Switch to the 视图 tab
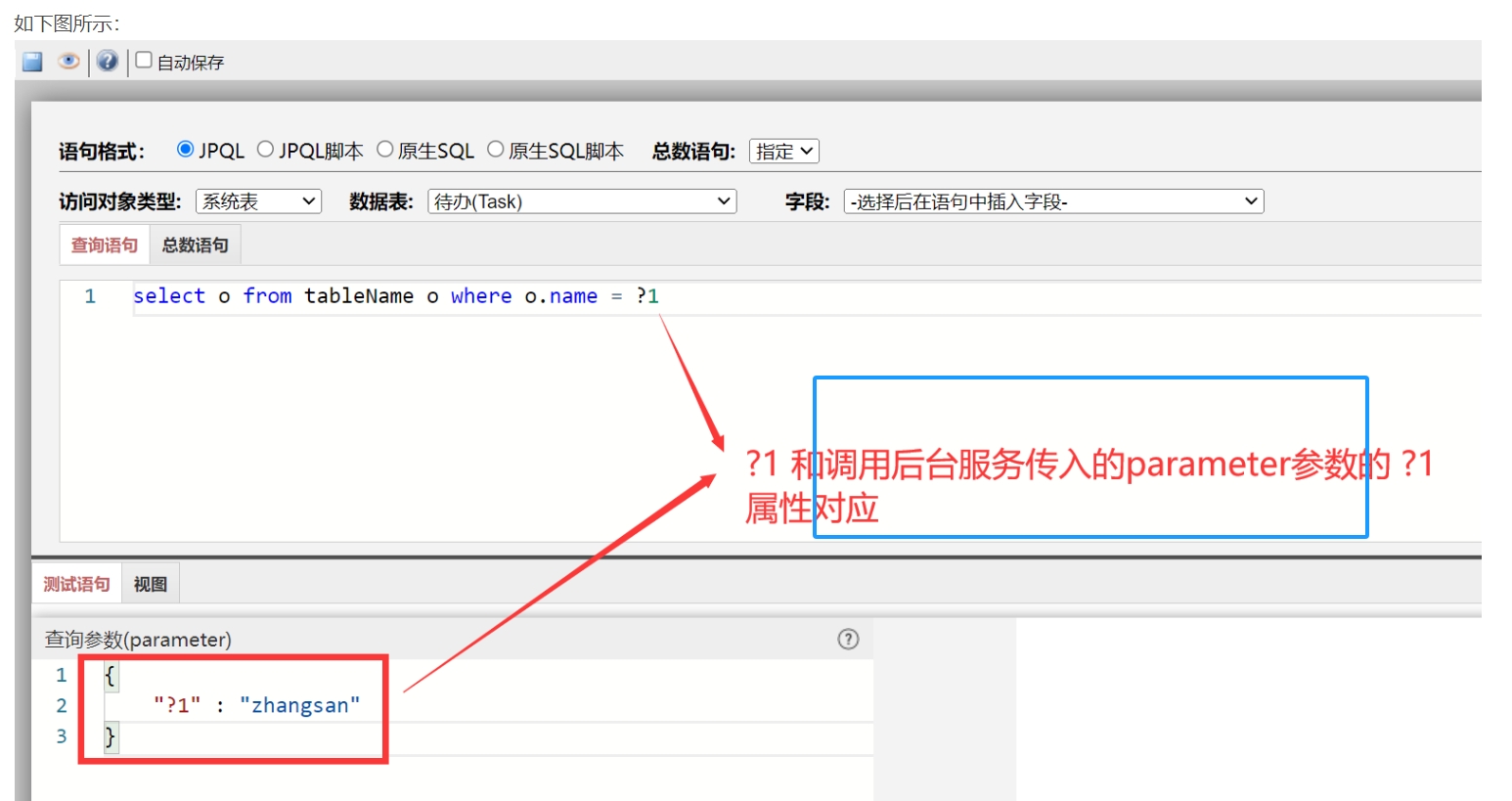Viewport: 1512px width, 801px height. (149, 582)
